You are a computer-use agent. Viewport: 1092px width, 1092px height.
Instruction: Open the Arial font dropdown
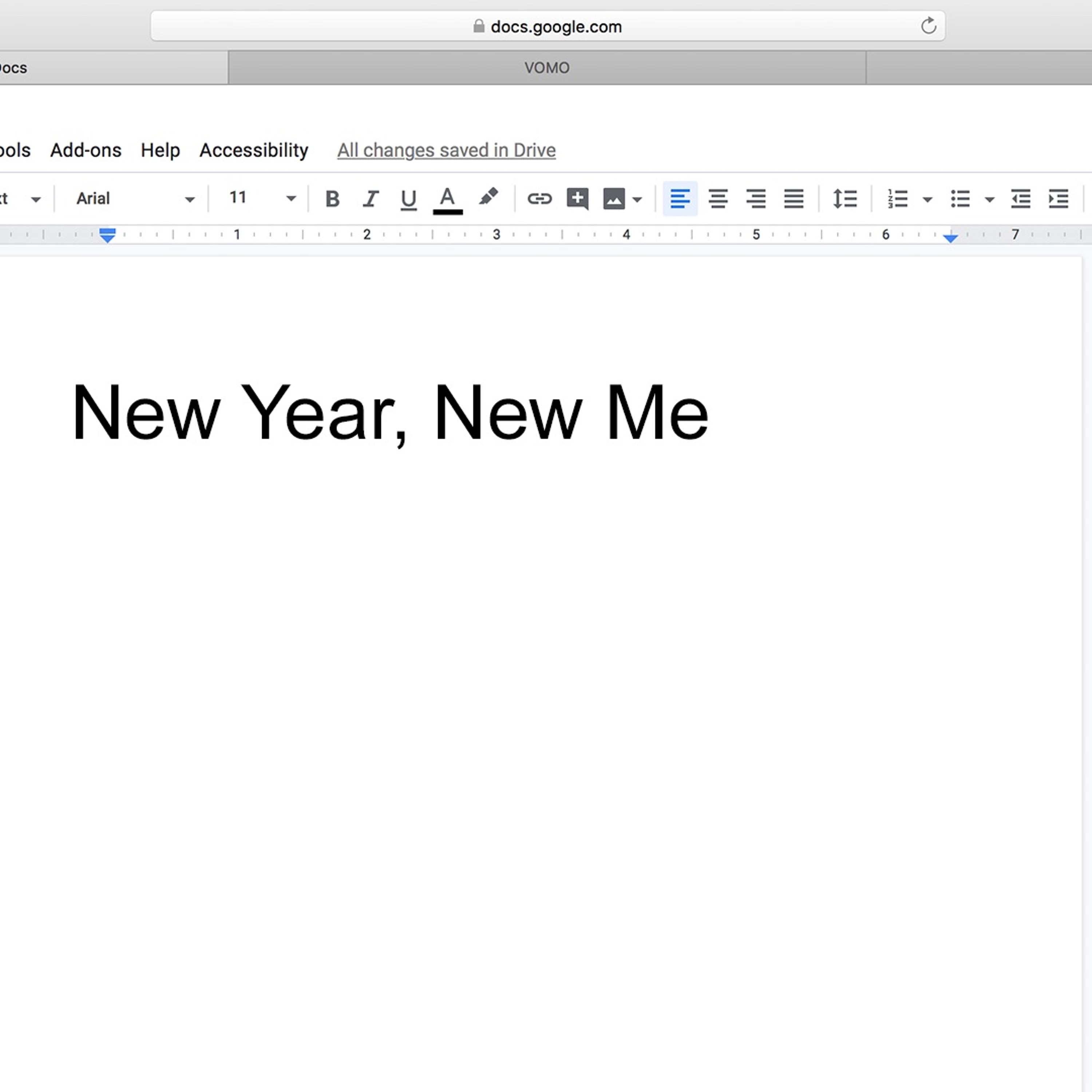pyautogui.click(x=135, y=198)
